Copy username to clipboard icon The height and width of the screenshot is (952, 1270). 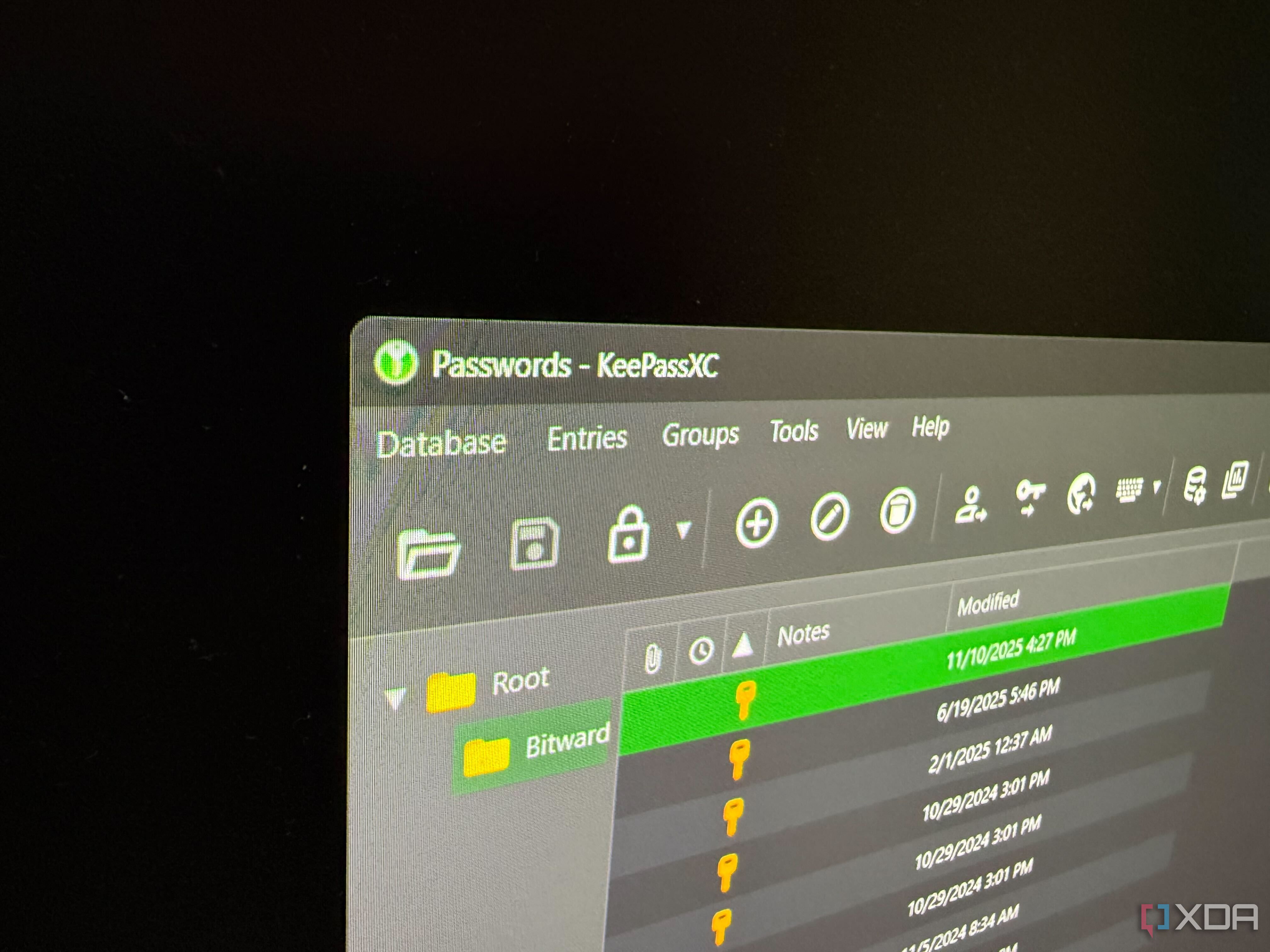point(970,505)
